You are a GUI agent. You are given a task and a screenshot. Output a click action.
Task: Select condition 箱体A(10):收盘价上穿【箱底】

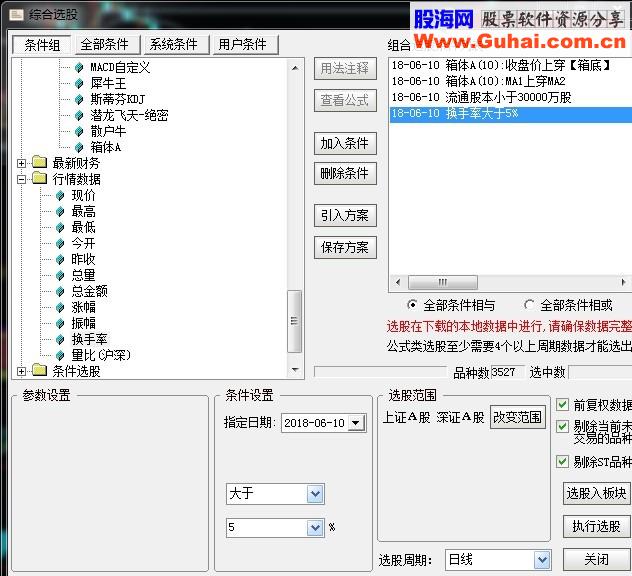point(511,65)
